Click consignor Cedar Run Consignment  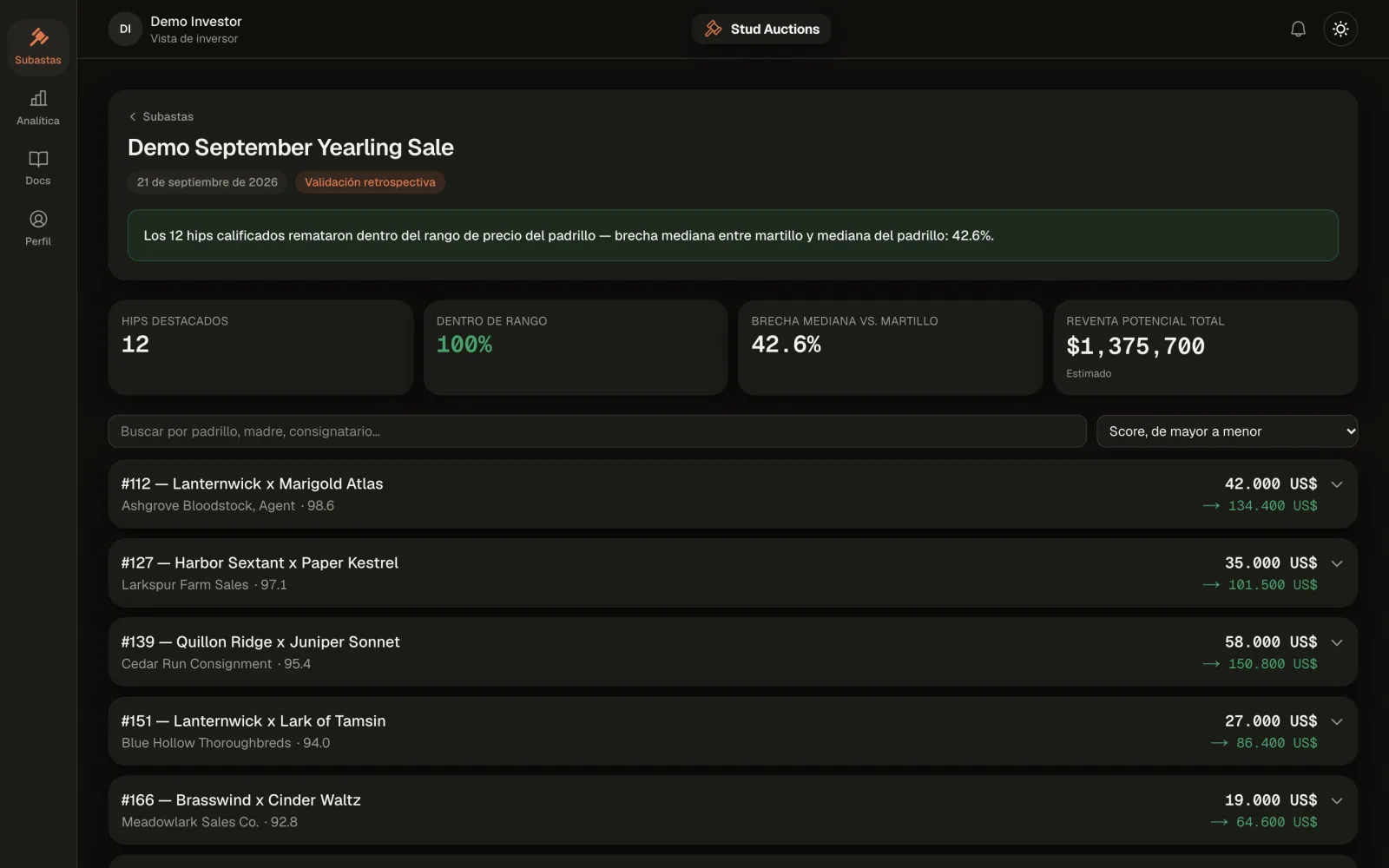[x=197, y=664]
